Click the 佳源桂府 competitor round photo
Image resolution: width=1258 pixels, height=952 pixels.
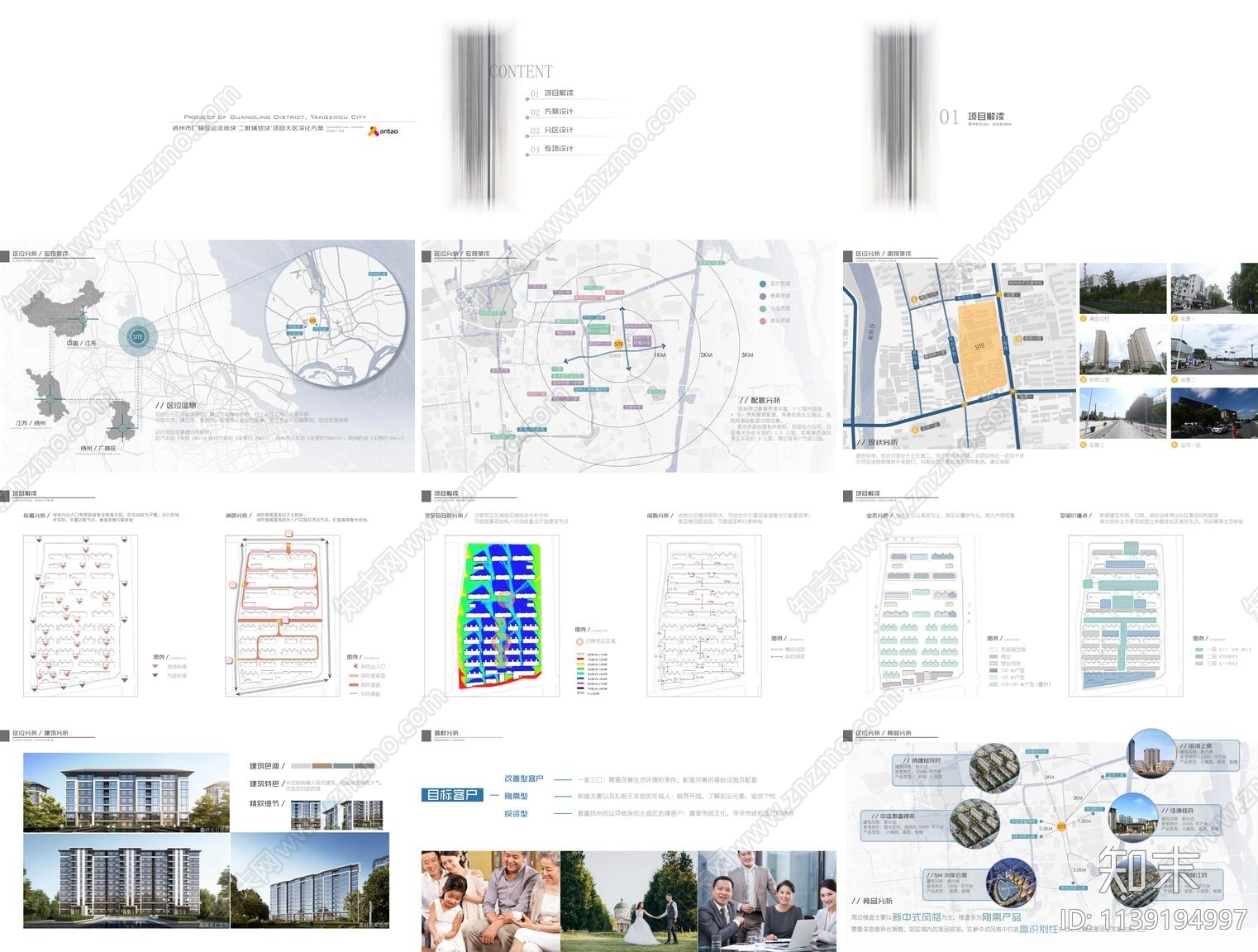pyautogui.click(x=1133, y=817)
